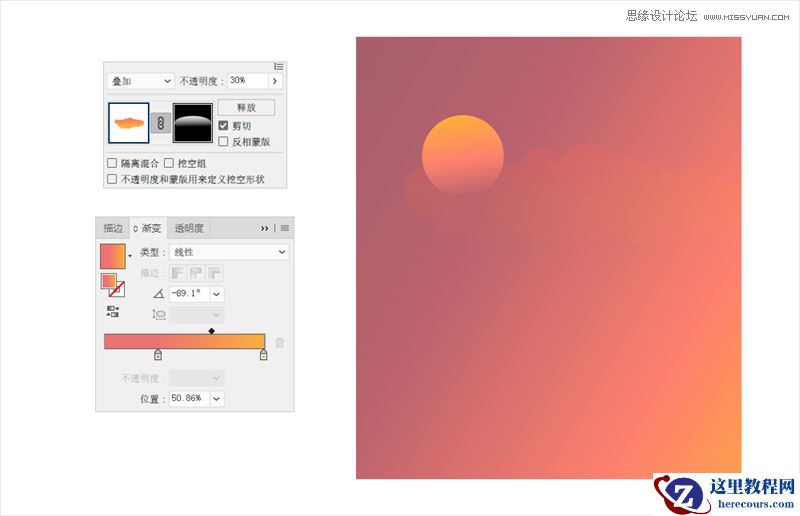Viewport: 800px width, 516px height.
Task: Enable the 反相蒙版 invert mask checkbox
Action: pos(223,141)
